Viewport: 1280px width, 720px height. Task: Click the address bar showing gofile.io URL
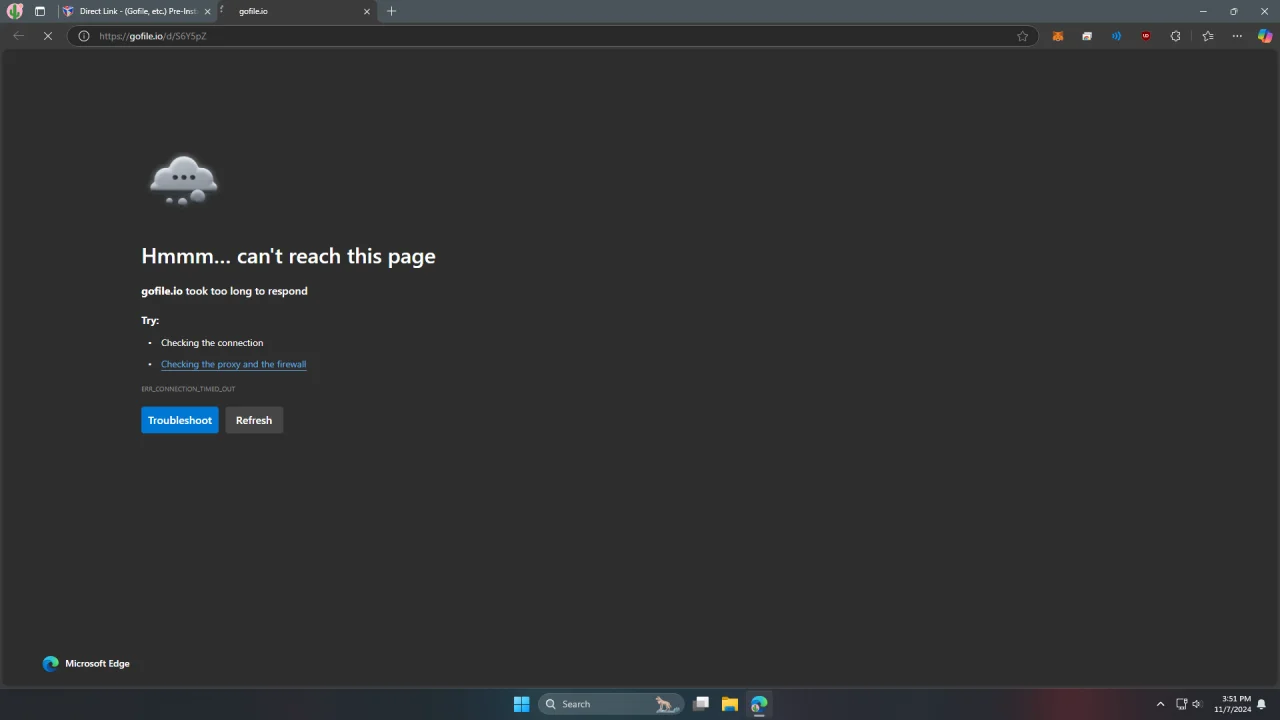pos(550,36)
